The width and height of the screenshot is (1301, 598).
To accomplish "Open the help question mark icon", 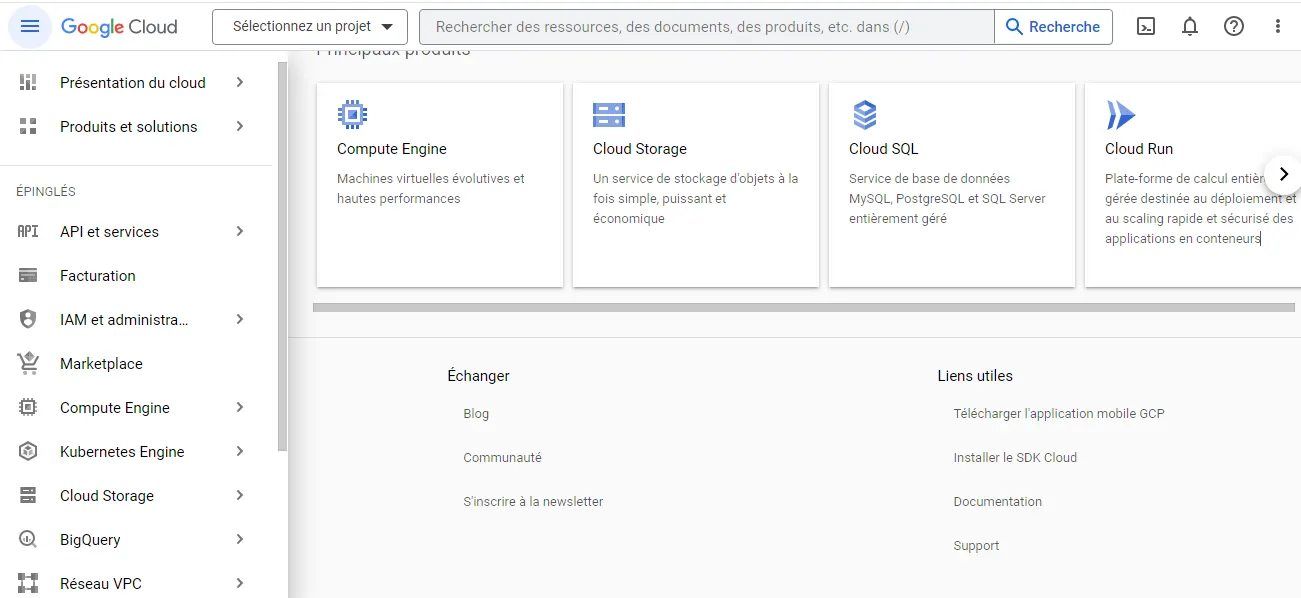I will (x=1234, y=27).
